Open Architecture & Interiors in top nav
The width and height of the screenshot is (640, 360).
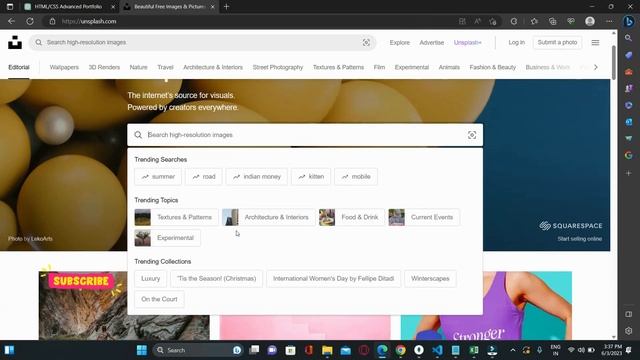tap(213, 67)
